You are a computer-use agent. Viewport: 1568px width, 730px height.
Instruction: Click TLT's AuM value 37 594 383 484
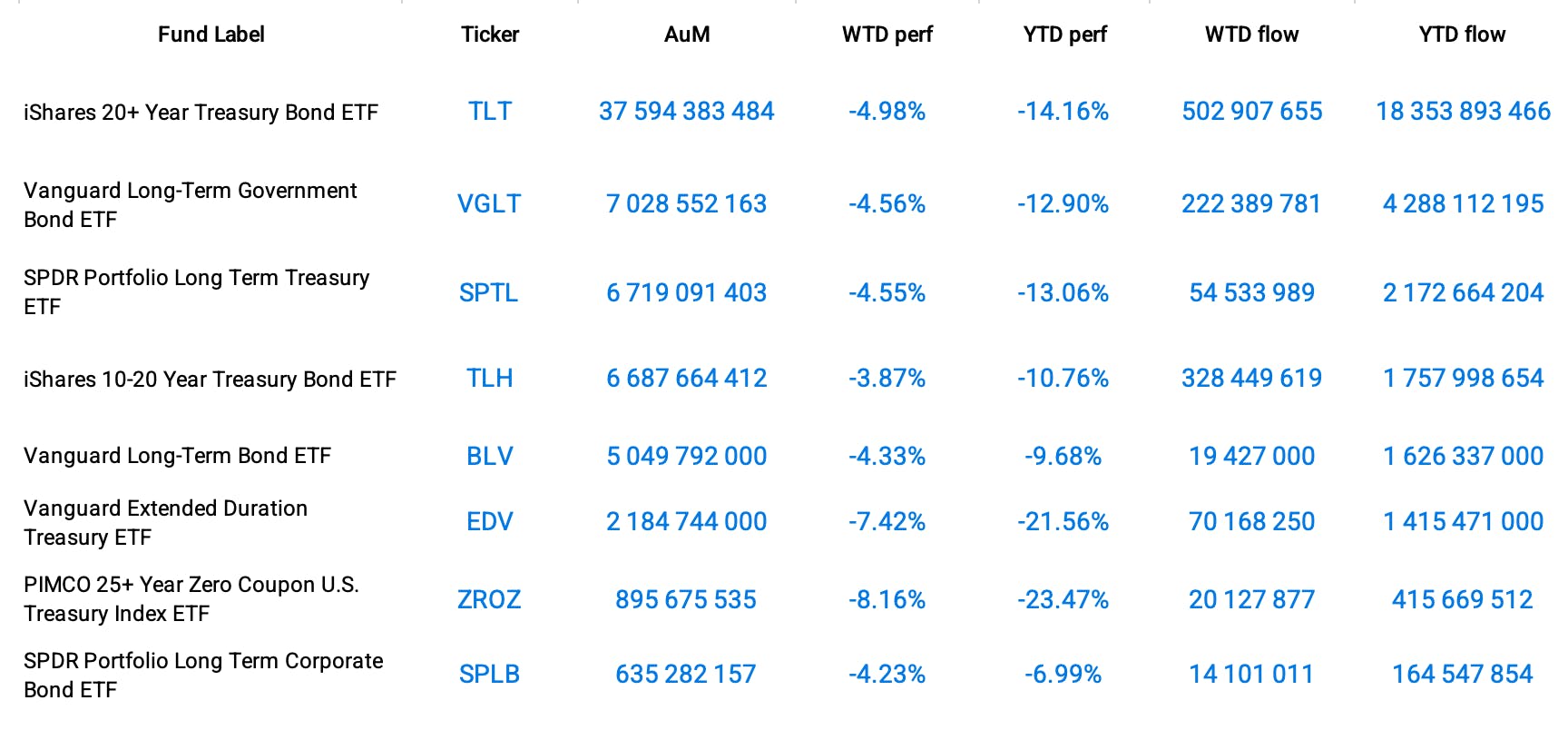(x=686, y=112)
